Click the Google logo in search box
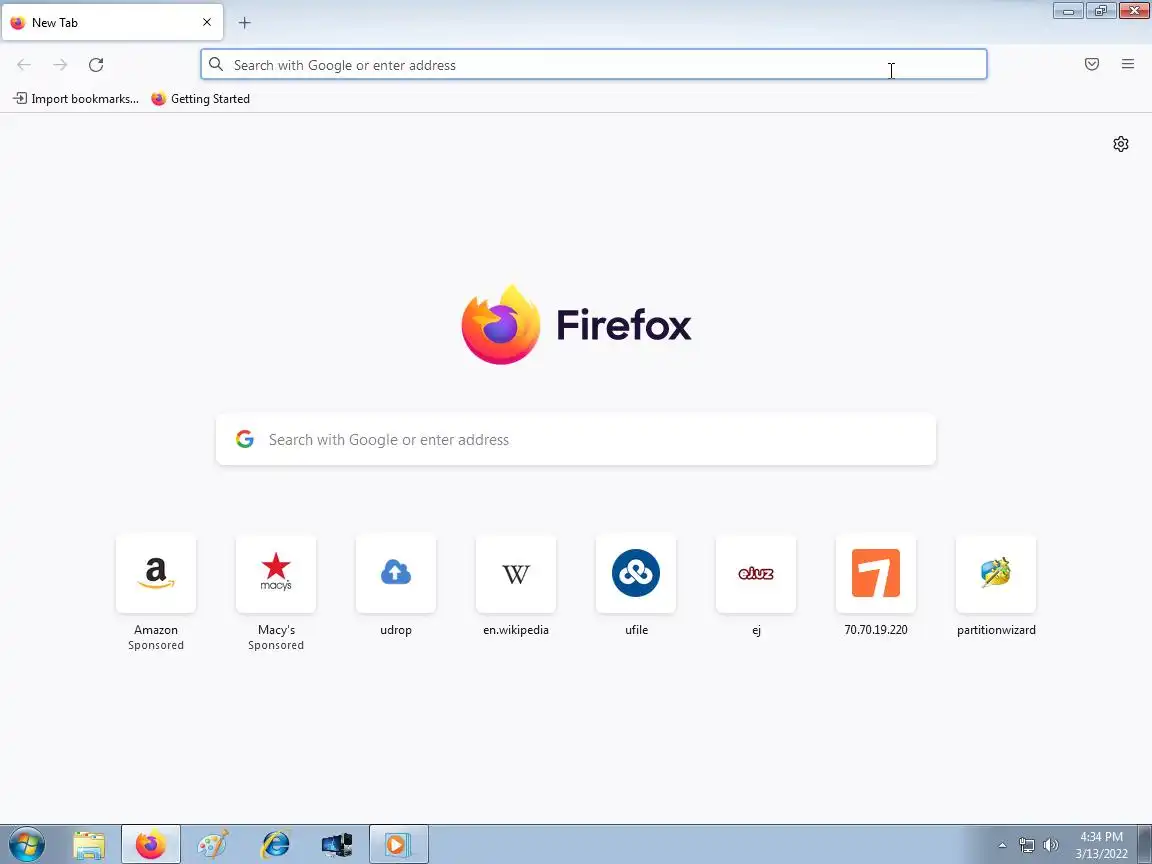 [245, 439]
